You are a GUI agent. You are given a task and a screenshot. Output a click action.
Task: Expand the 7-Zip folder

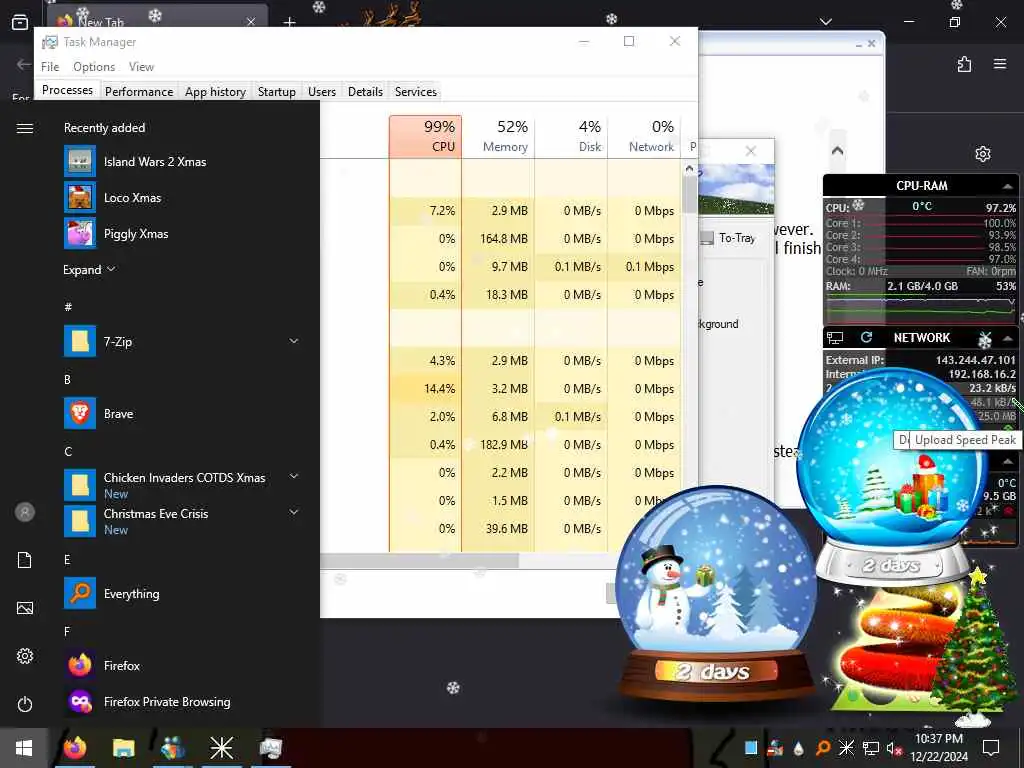(x=294, y=341)
